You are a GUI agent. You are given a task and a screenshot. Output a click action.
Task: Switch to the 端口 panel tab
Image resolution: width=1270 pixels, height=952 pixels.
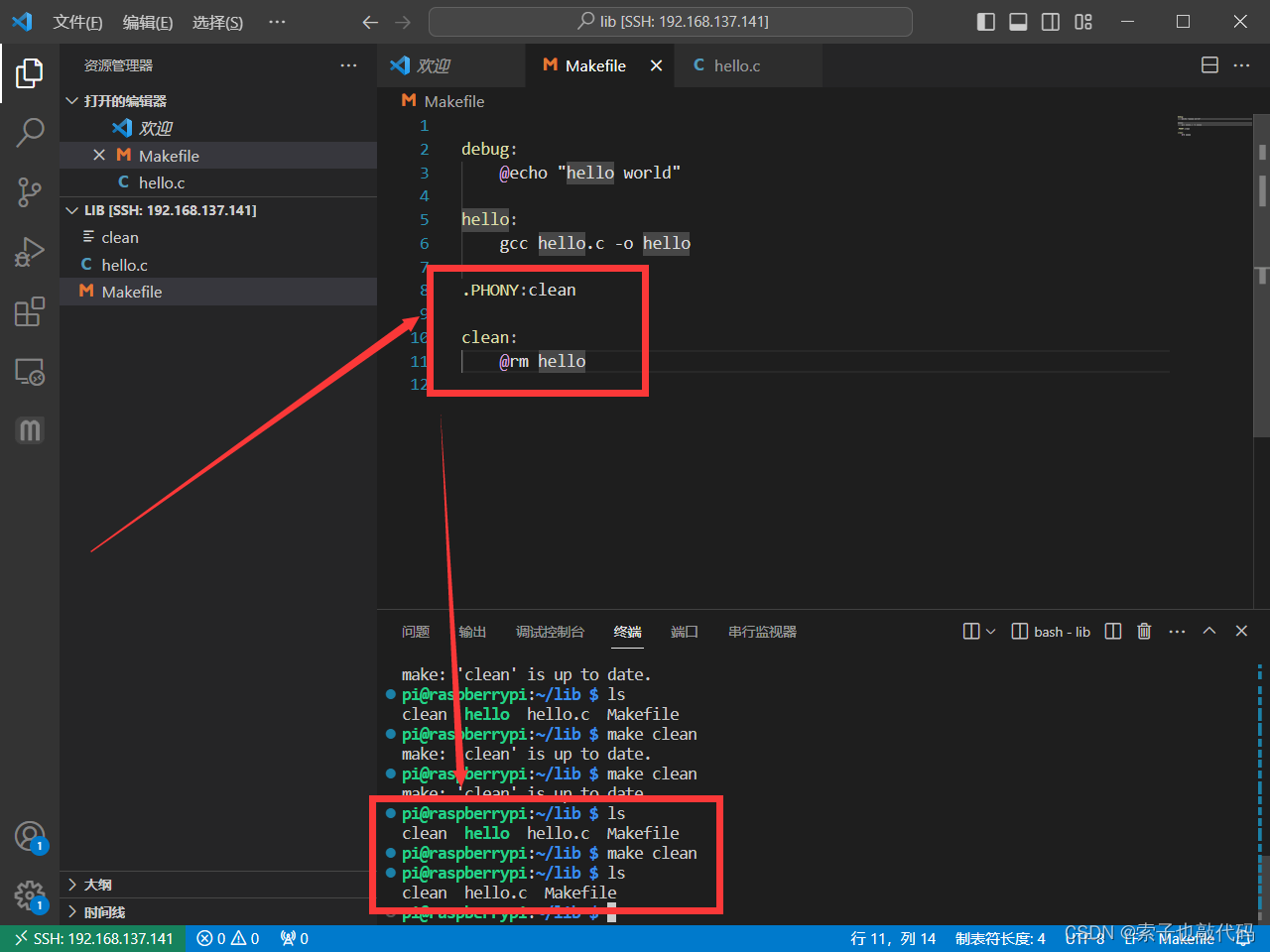click(685, 632)
